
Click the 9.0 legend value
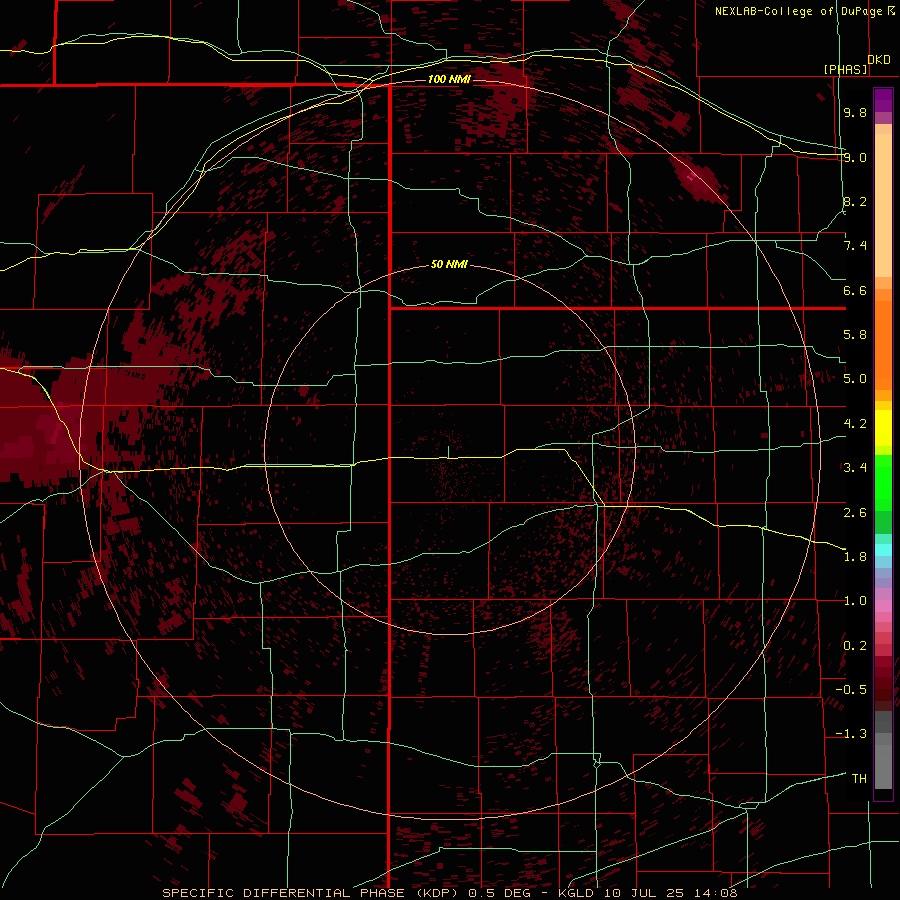pos(855,157)
